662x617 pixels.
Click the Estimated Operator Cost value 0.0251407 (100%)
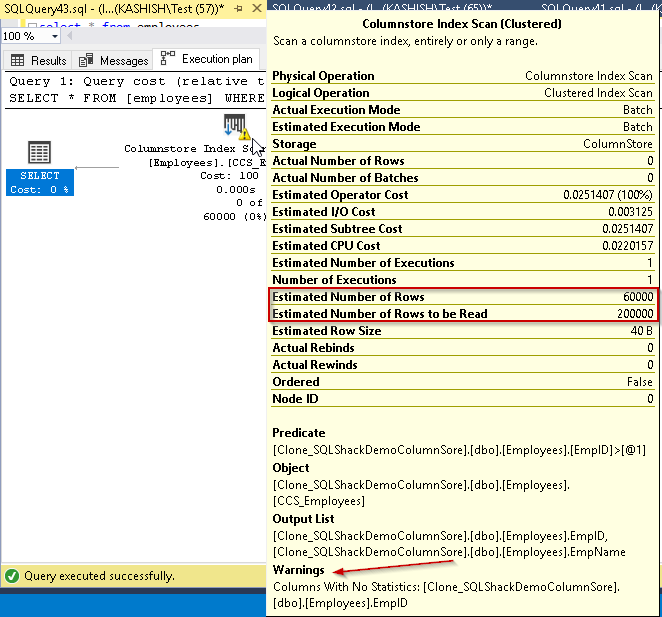click(608, 195)
